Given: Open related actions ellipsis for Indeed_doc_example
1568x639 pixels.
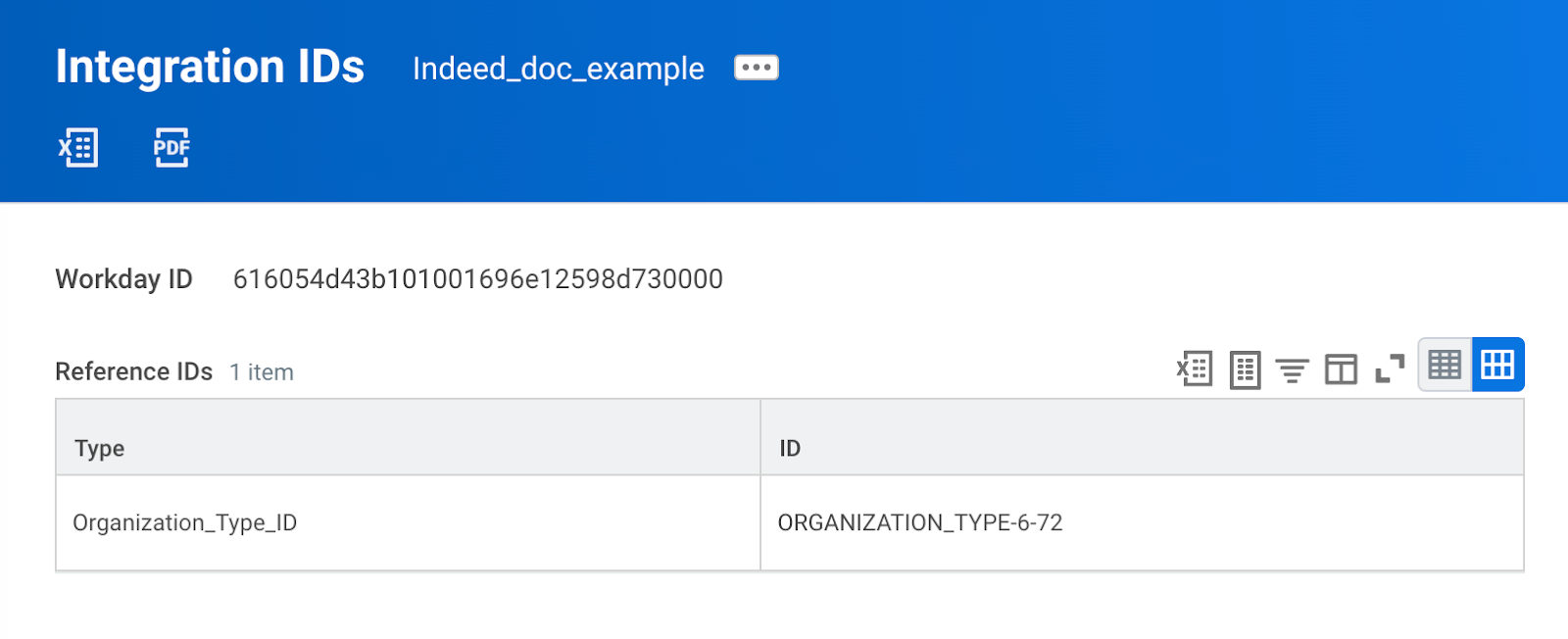Looking at the screenshot, I should click(757, 68).
